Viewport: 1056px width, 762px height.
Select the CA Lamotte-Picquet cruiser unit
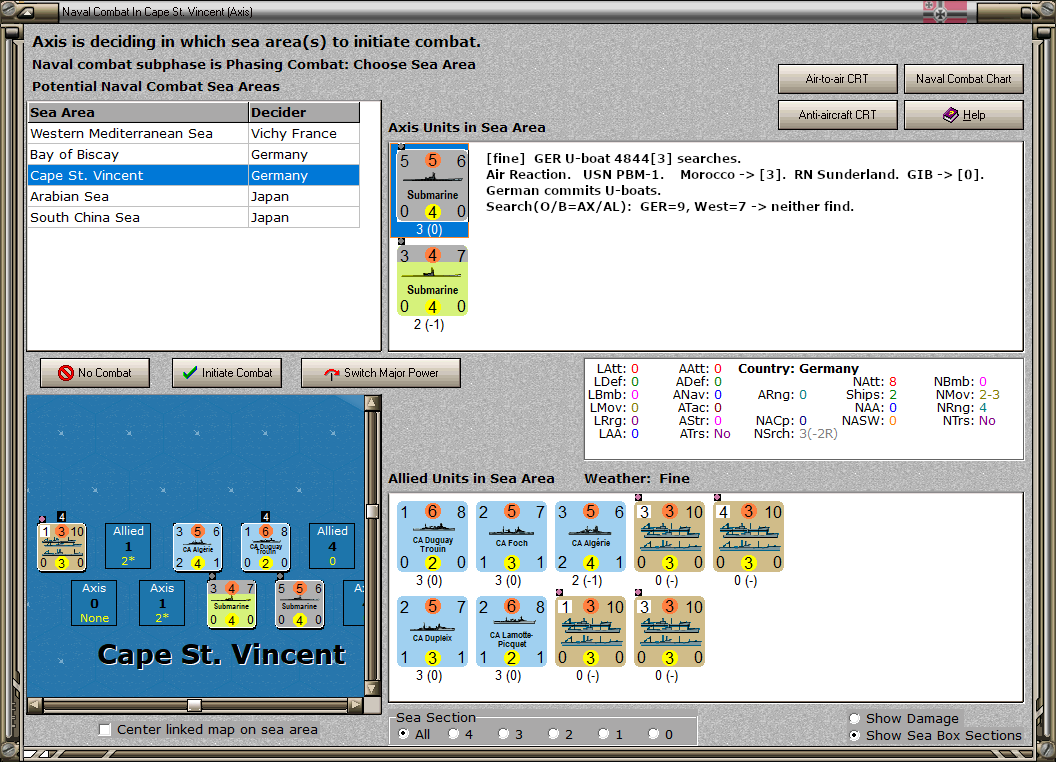tap(511, 631)
